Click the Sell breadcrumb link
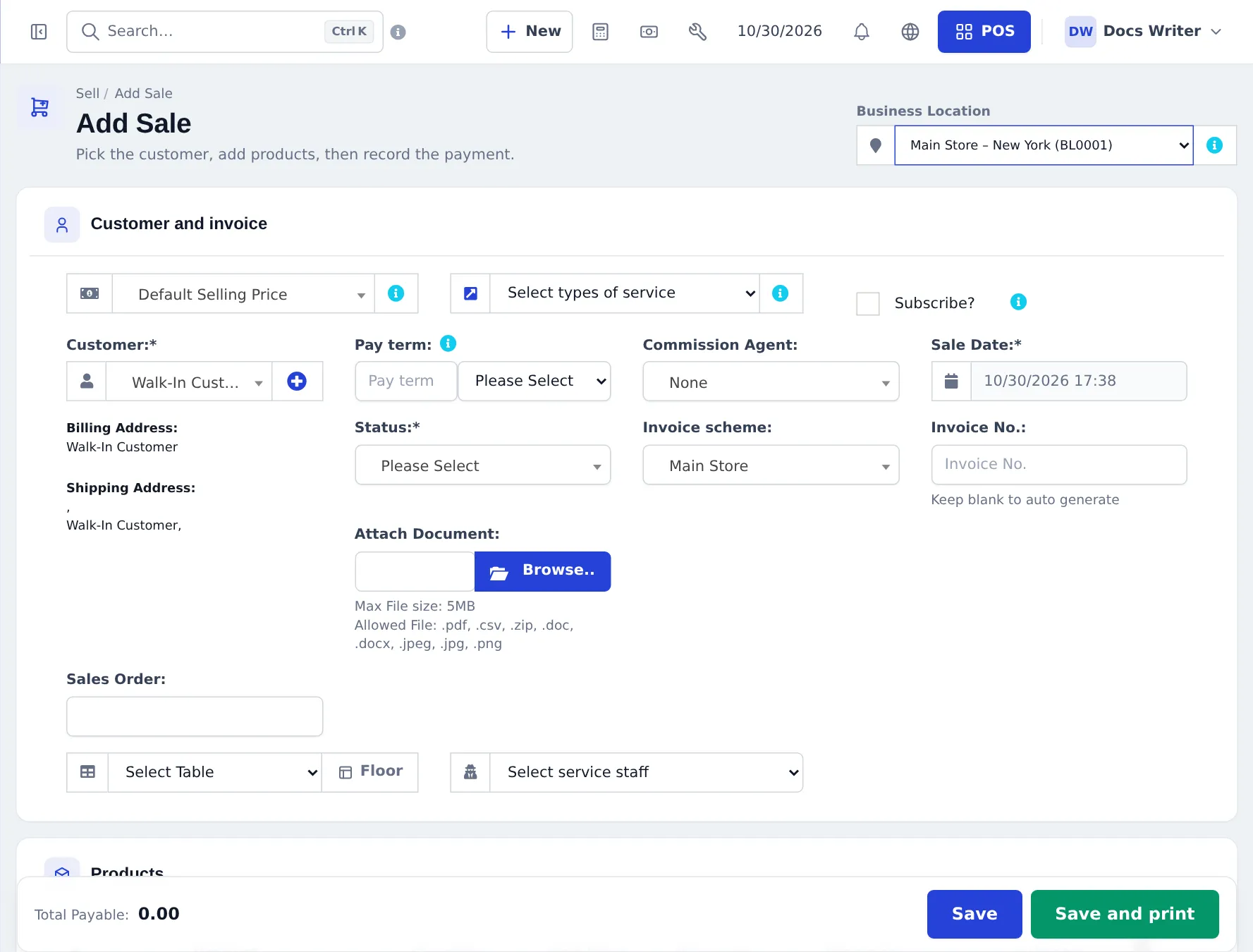This screenshot has width=1253, height=952. [87, 93]
